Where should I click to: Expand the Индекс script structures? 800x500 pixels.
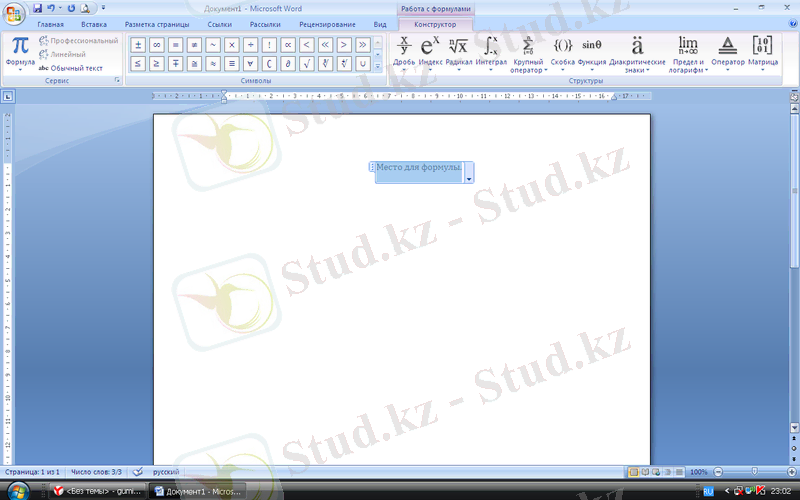(x=430, y=54)
